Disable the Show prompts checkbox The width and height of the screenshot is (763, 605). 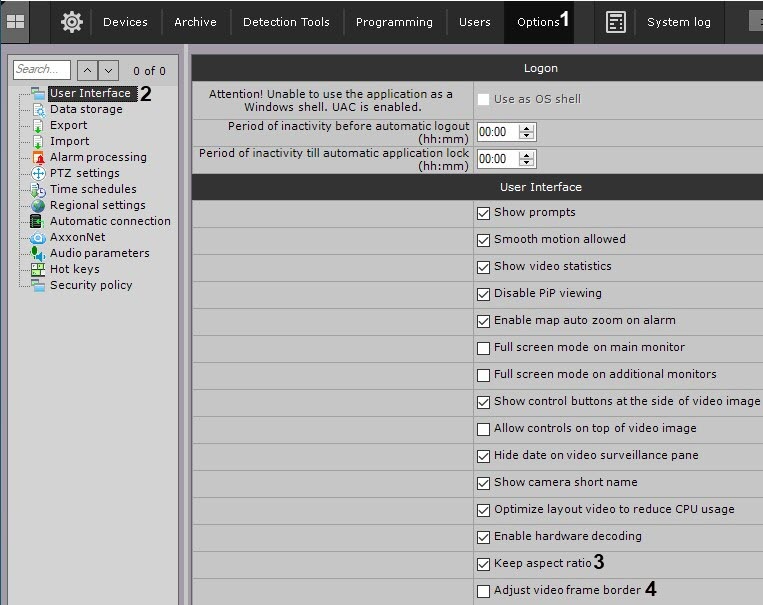coord(484,213)
